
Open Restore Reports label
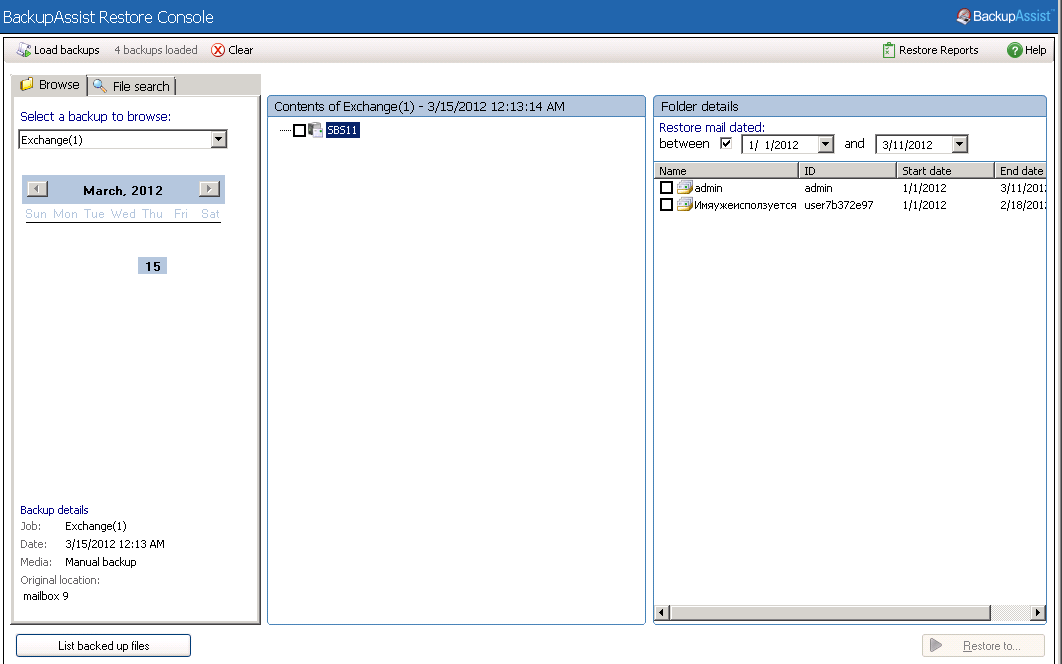pyautogui.click(x=938, y=50)
